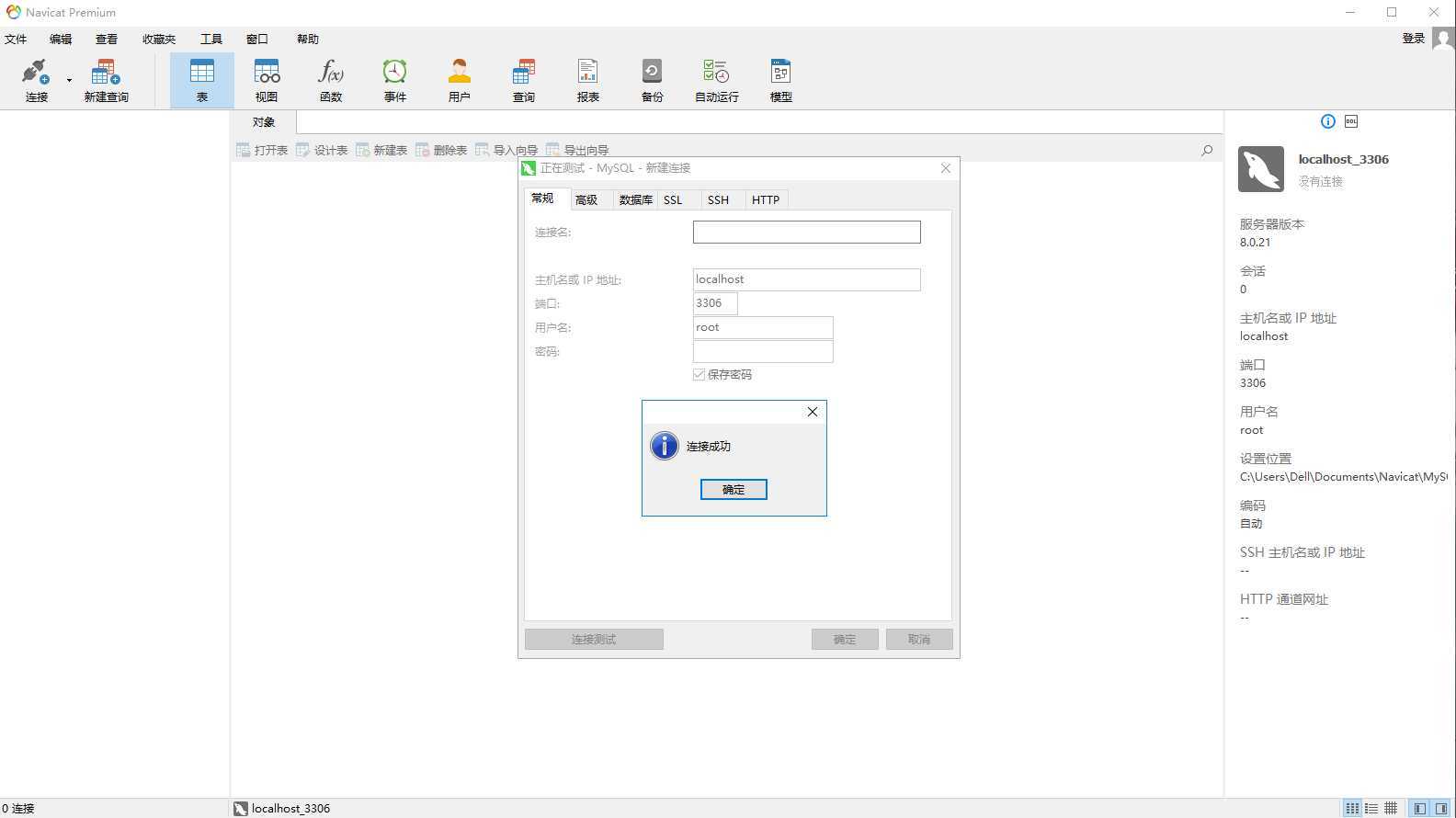Open the 文件 menu

tap(16, 39)
